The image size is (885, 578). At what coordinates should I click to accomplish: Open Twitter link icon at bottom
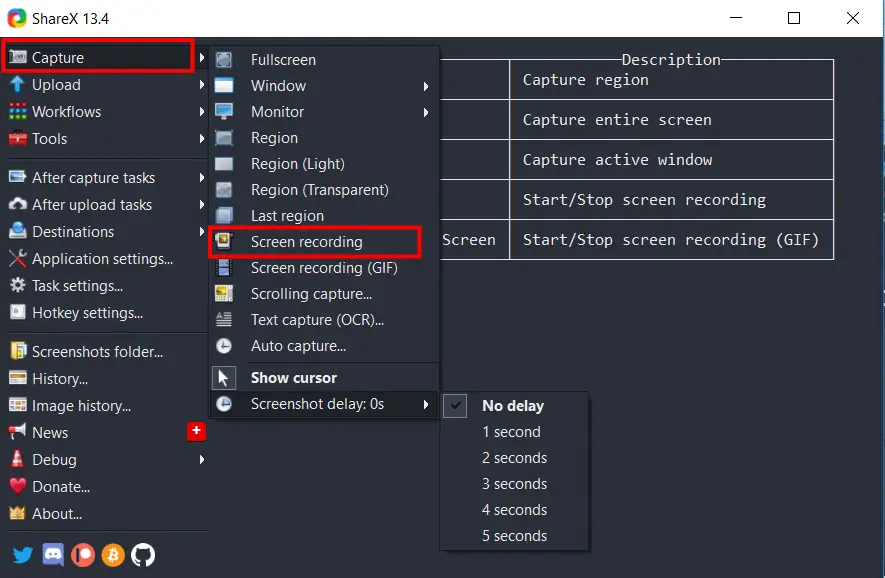(23, 555)
